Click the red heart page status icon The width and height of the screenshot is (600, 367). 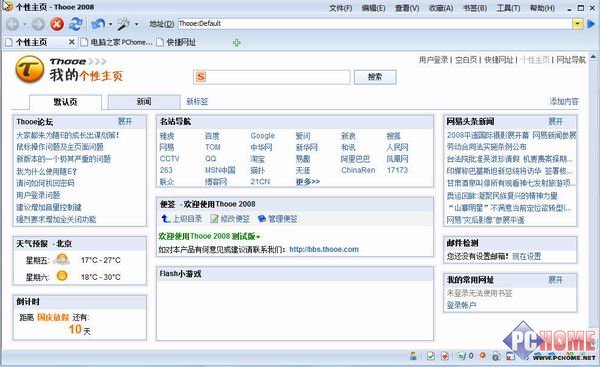click(x=444, y=356)
